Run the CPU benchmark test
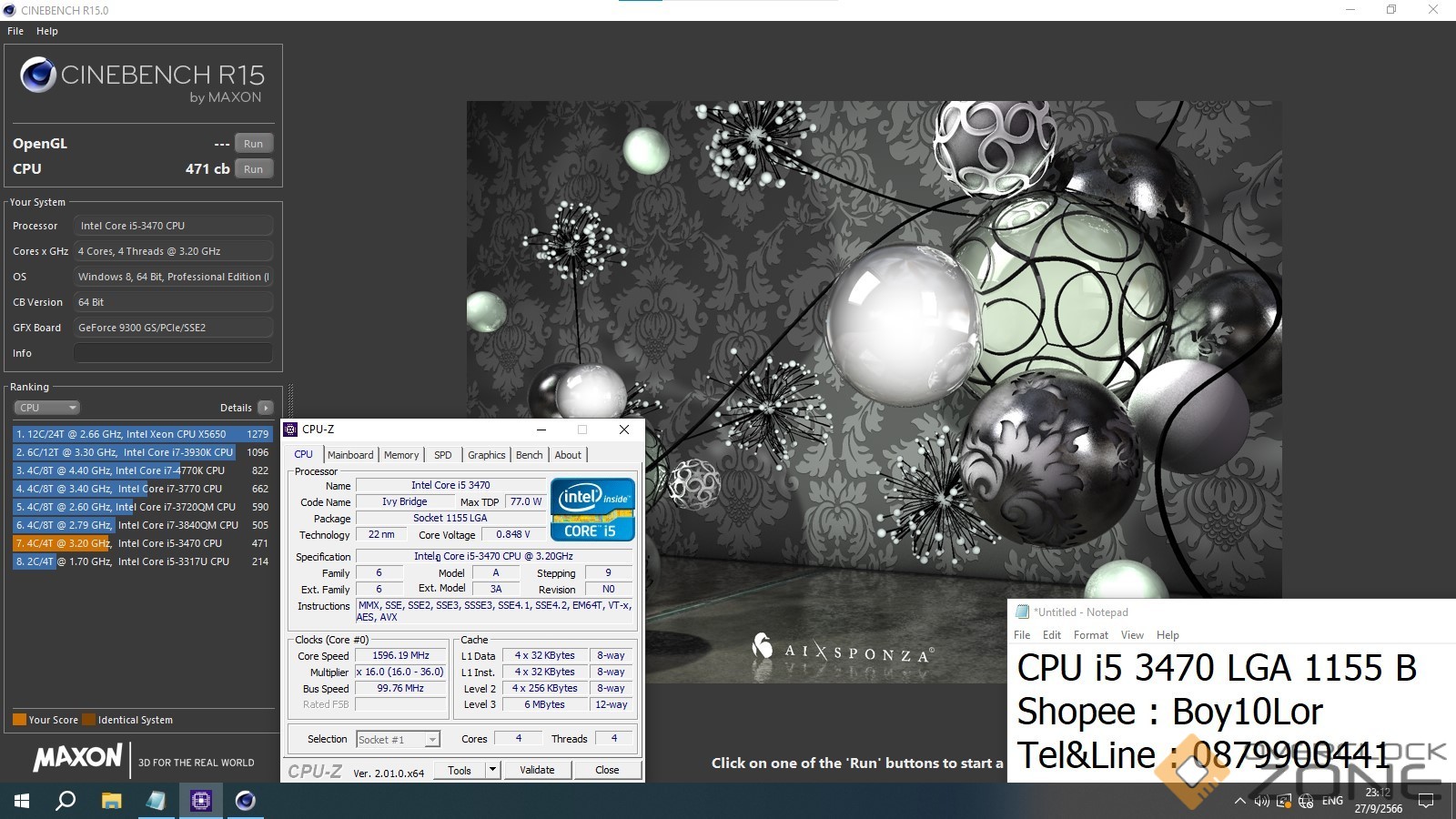This screenshot has height=819, width=1456. pyautogui.click(x=253, y=169)
